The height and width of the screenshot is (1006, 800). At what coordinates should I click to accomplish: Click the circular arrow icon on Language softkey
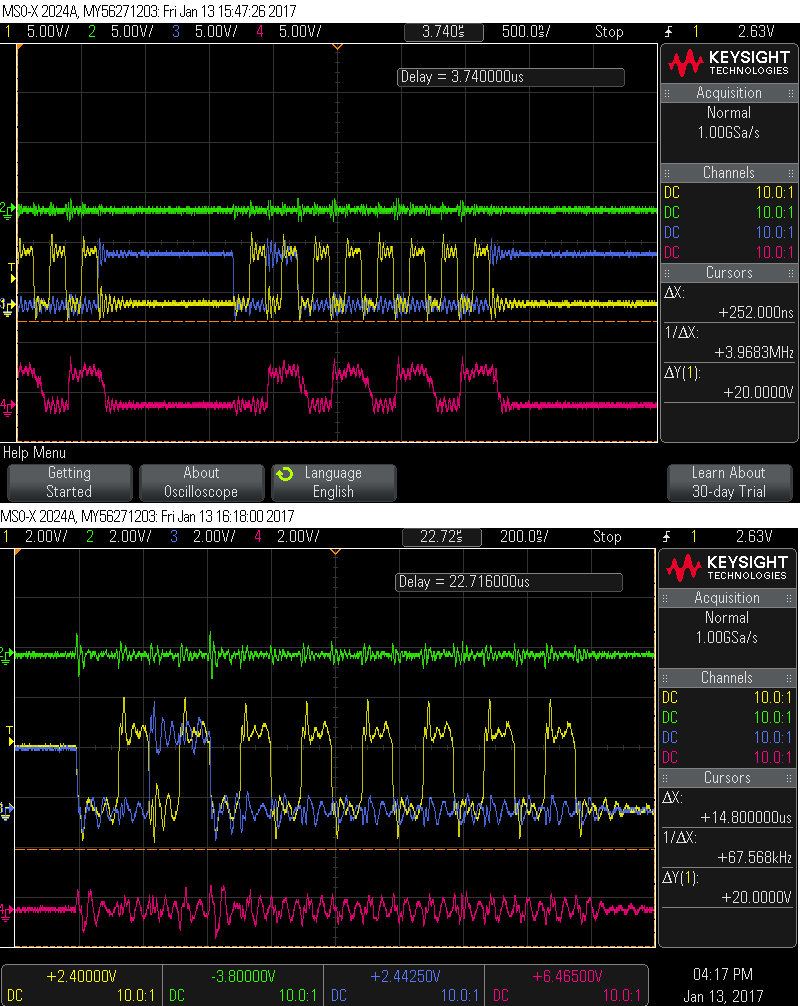284,473
